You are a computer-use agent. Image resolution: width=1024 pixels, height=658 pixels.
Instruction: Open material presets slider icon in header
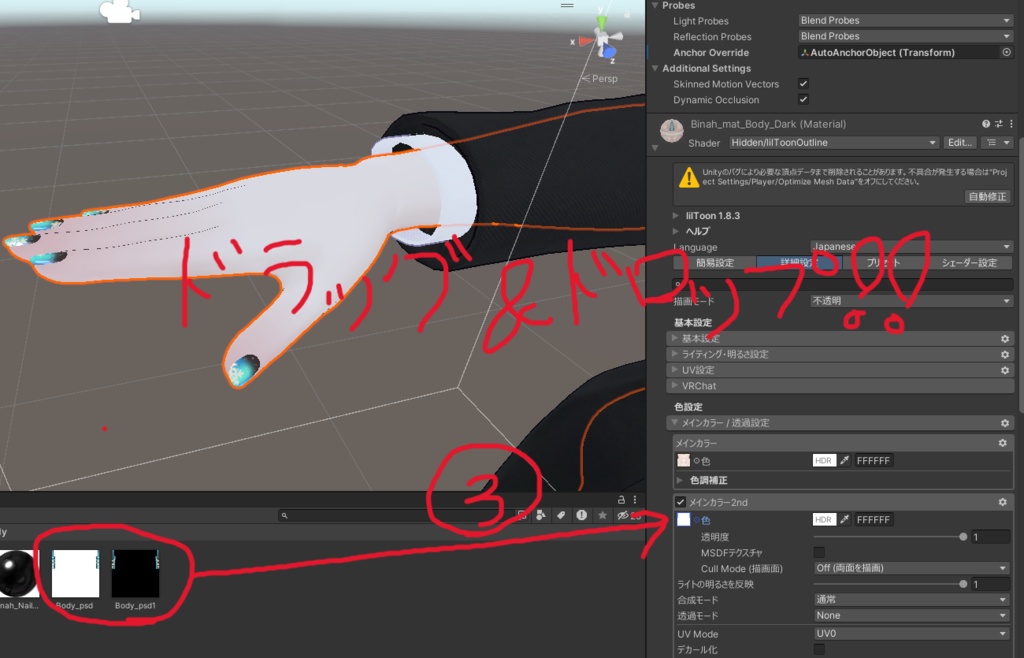999,123
